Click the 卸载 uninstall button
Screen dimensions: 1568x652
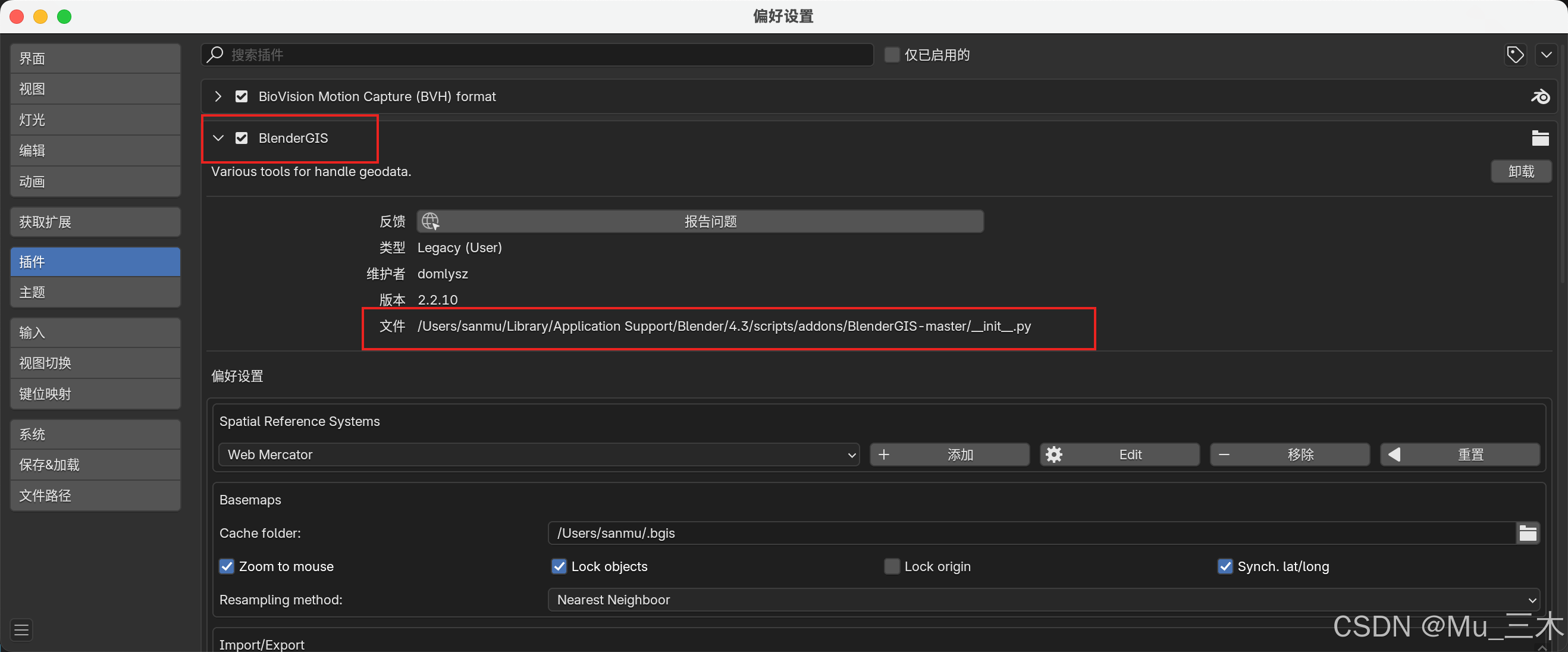(x=1520, y=172)
